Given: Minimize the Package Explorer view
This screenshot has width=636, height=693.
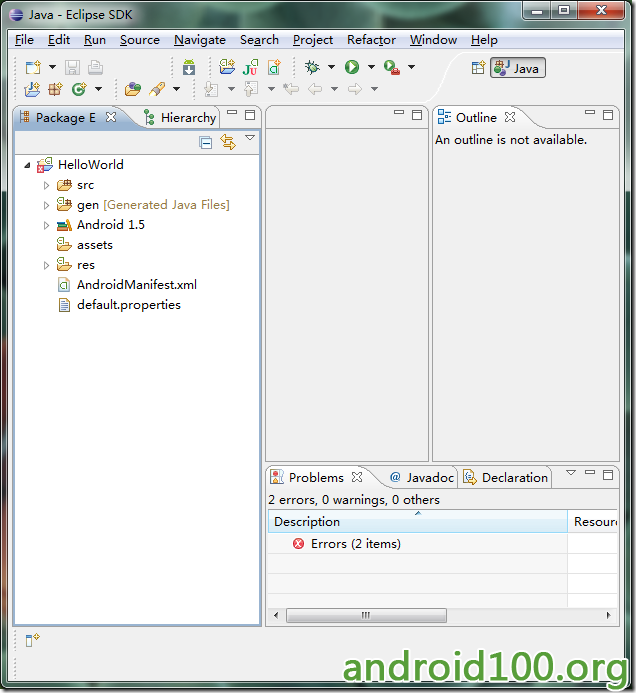Looking at the screenshot, I should click(x=232, y=112).
